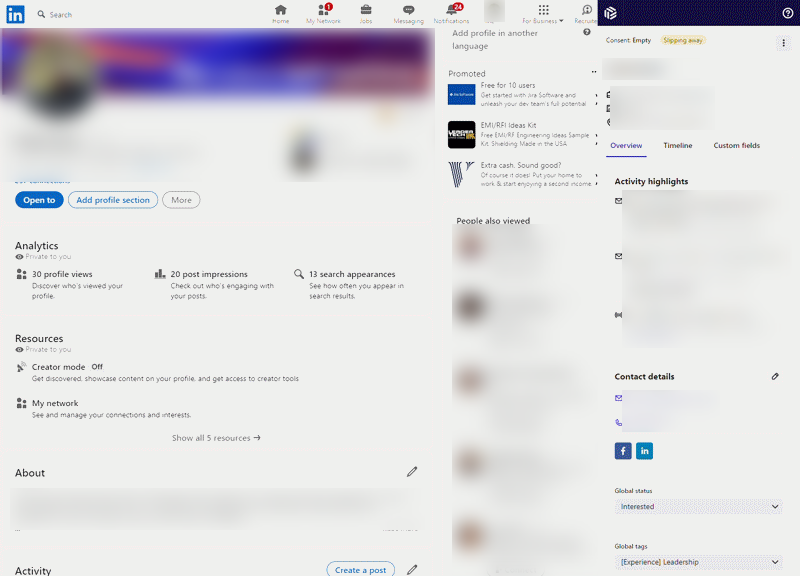Click the Leader Tech ad thumbnail
Image resolution: width=800 pixels, height=576 pixels.
coord(461,135)
